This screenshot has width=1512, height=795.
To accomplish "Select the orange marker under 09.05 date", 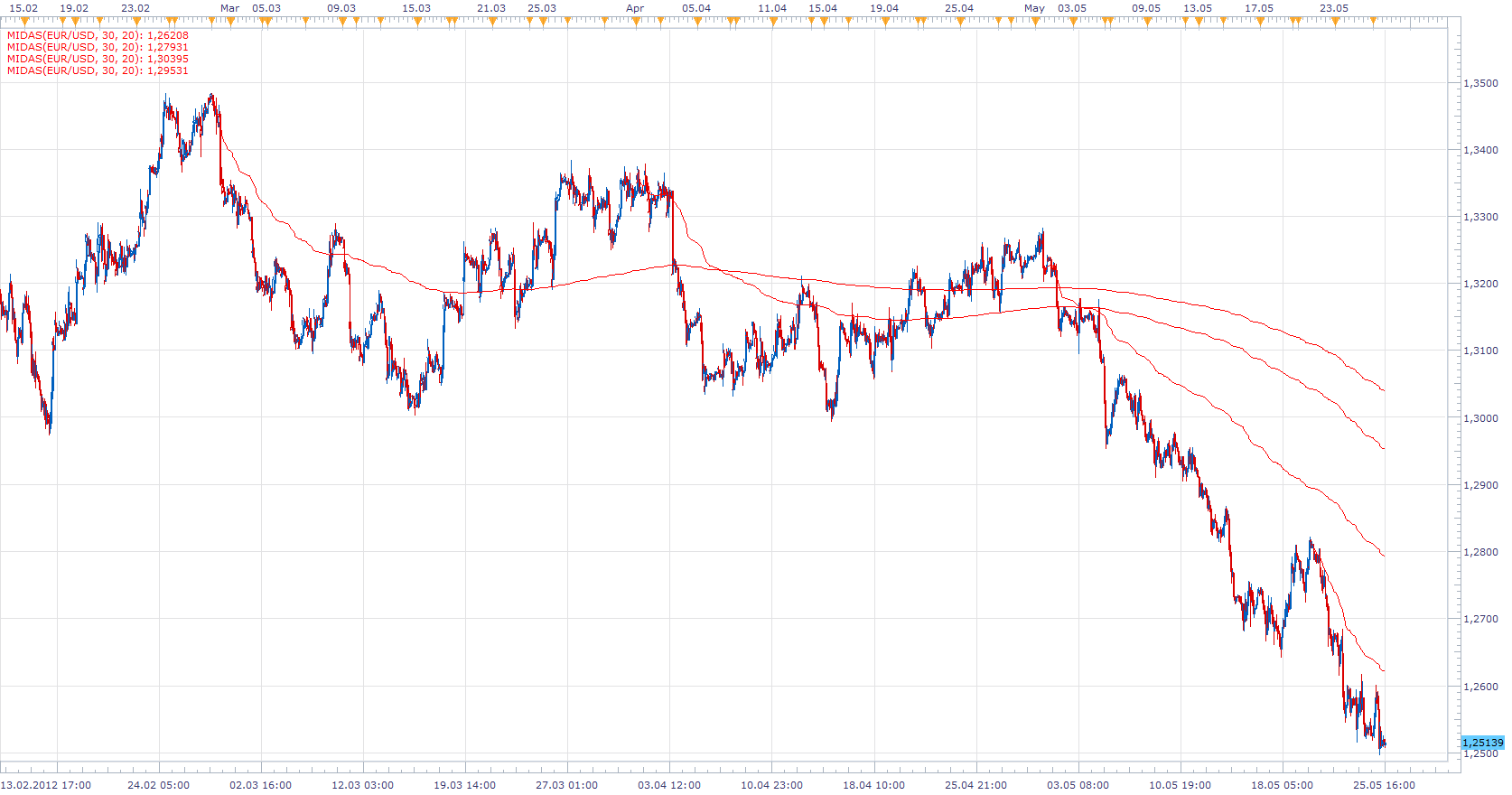I will coord(1147,21).
